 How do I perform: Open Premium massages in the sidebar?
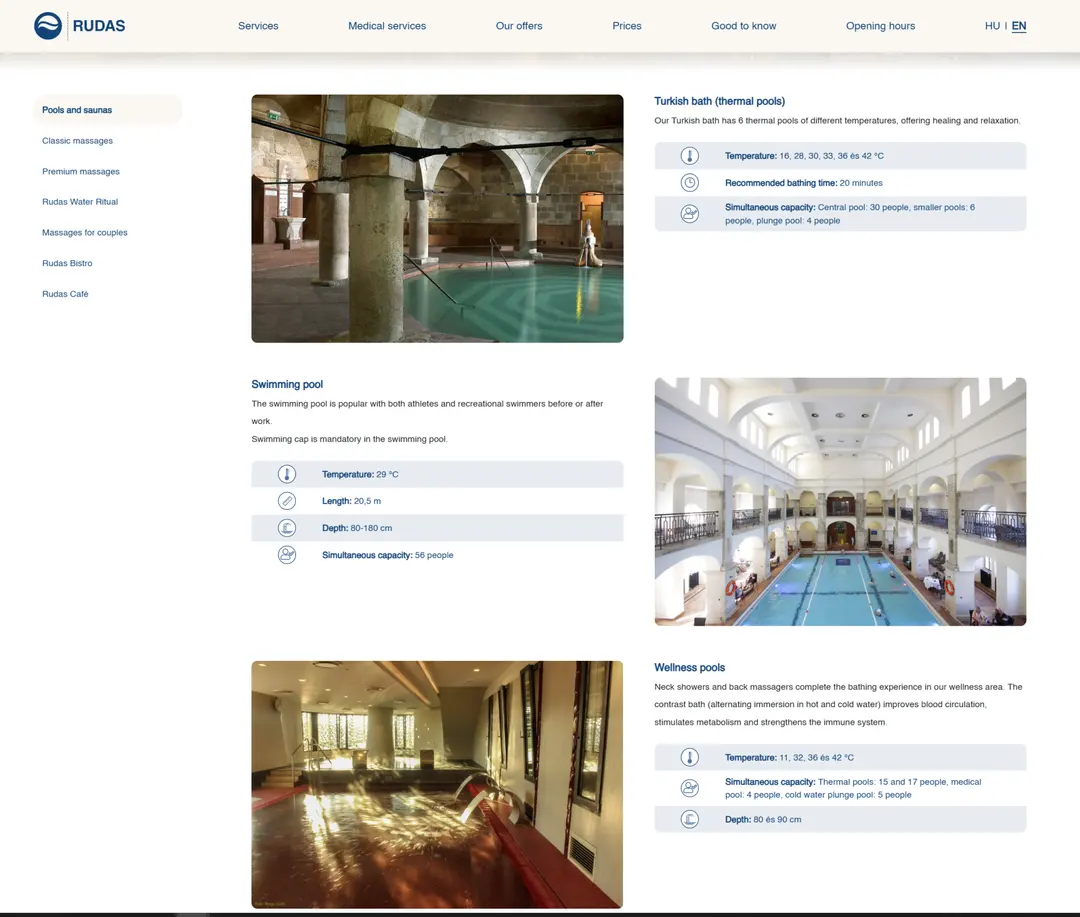(x=81, y=172)
